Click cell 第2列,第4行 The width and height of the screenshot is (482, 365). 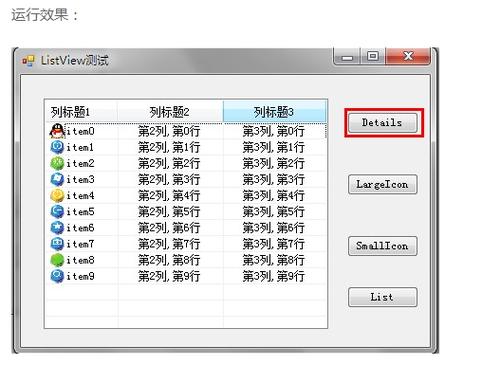click(169, 196)
